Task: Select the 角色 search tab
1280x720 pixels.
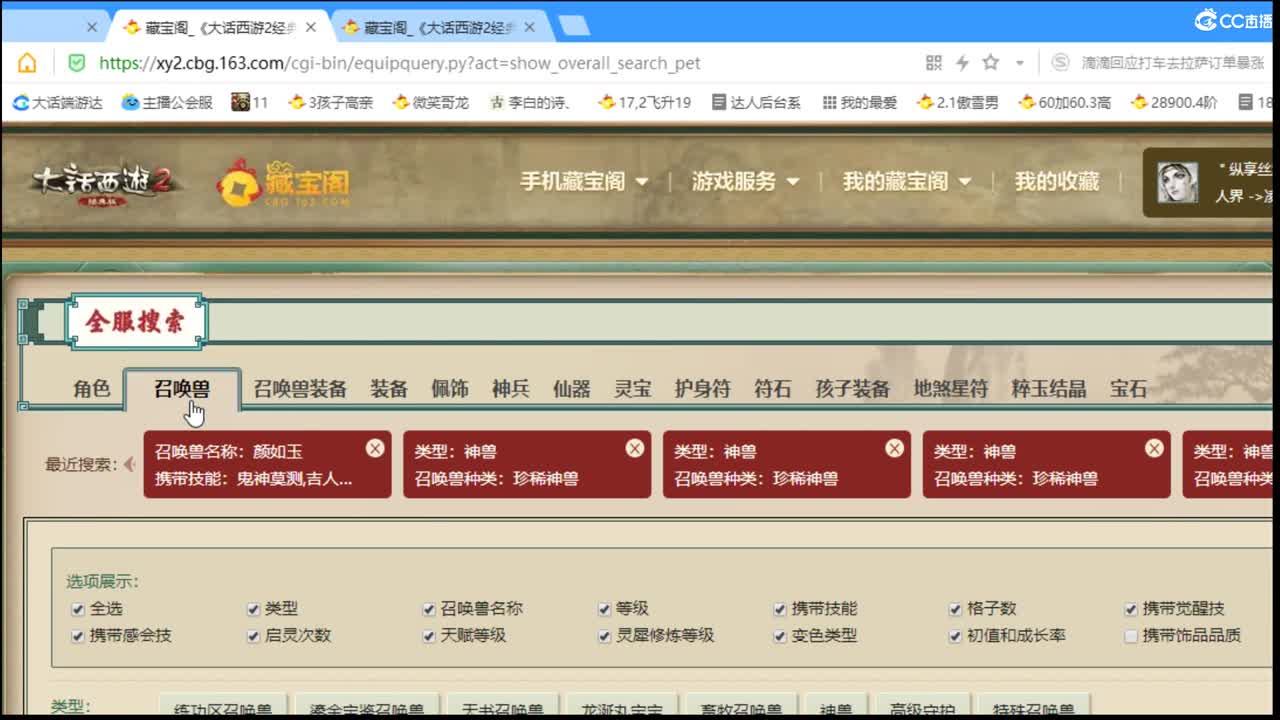Action: pos(92,388)
